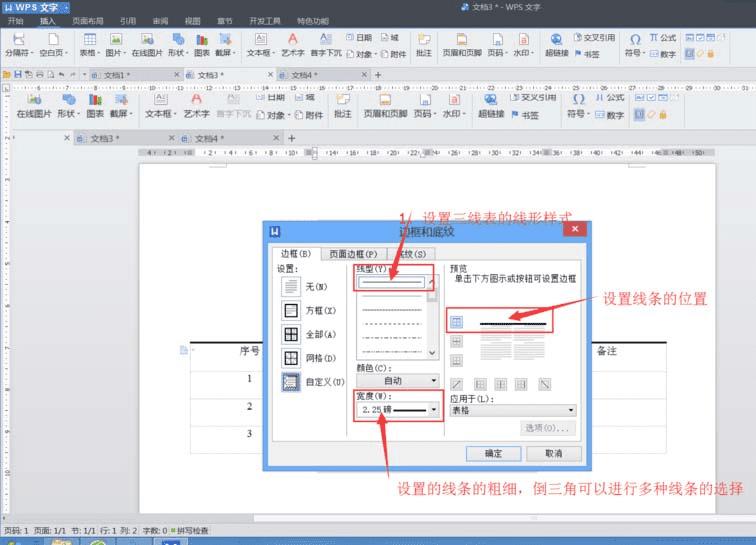
Task: Open the 底纹(S) shading tab
Action: (412, 254)
